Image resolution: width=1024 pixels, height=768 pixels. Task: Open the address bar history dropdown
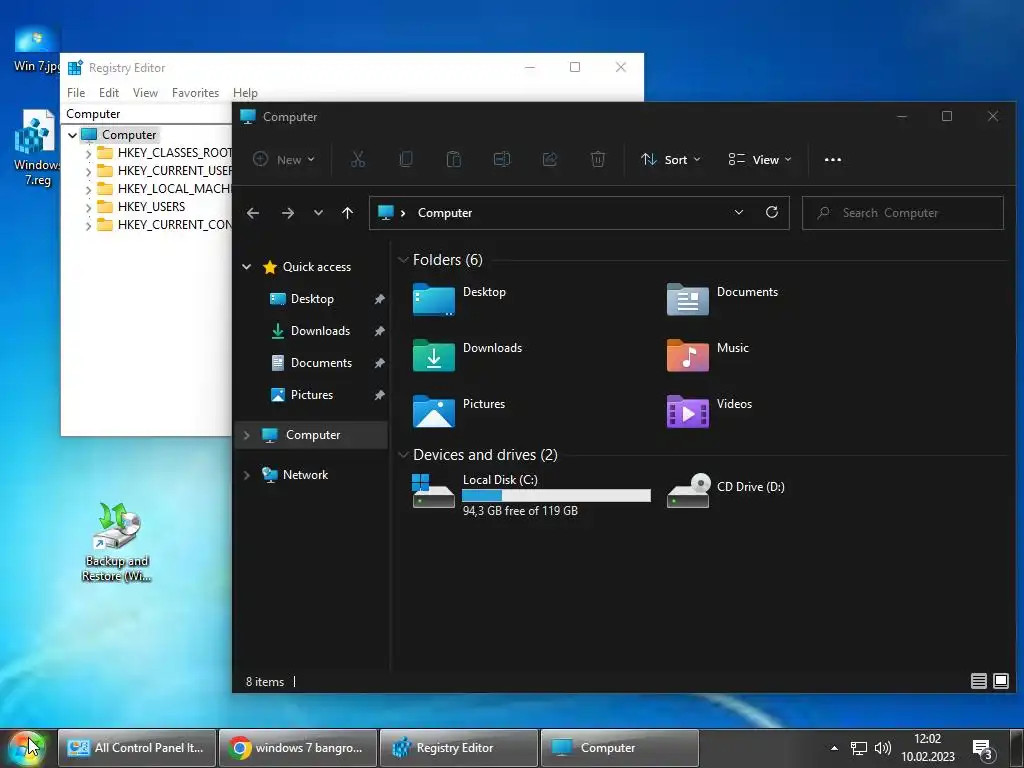(x=739, y=212)
